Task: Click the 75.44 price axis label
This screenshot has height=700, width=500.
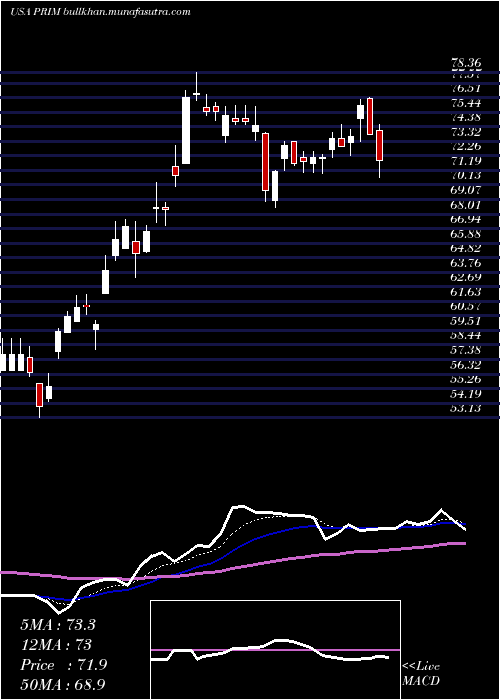Action: point(466,103)
